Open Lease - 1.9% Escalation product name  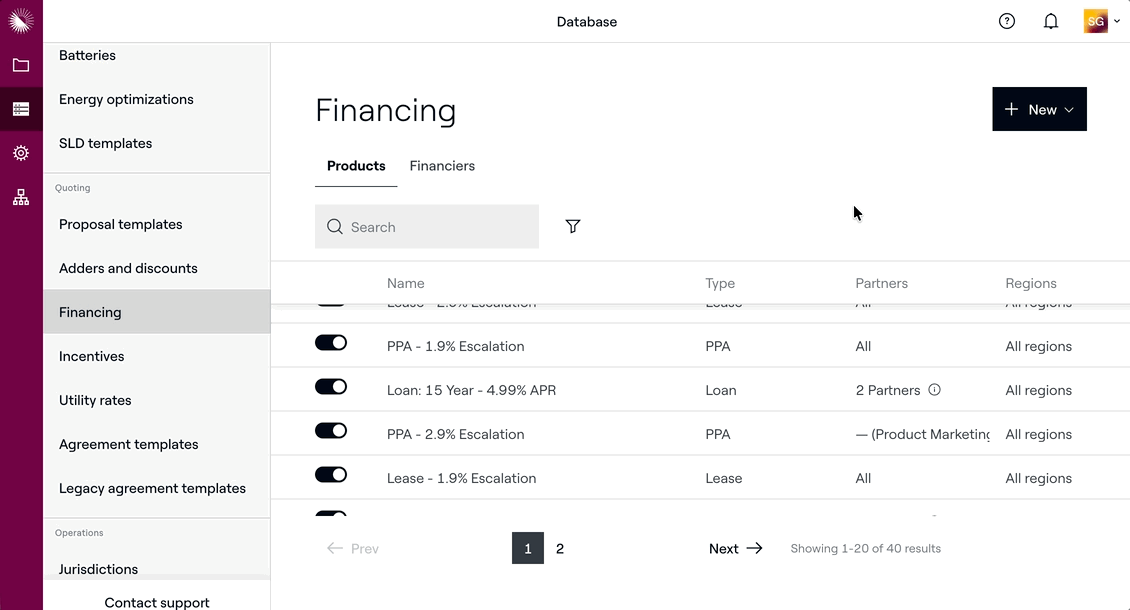(461, 478)
